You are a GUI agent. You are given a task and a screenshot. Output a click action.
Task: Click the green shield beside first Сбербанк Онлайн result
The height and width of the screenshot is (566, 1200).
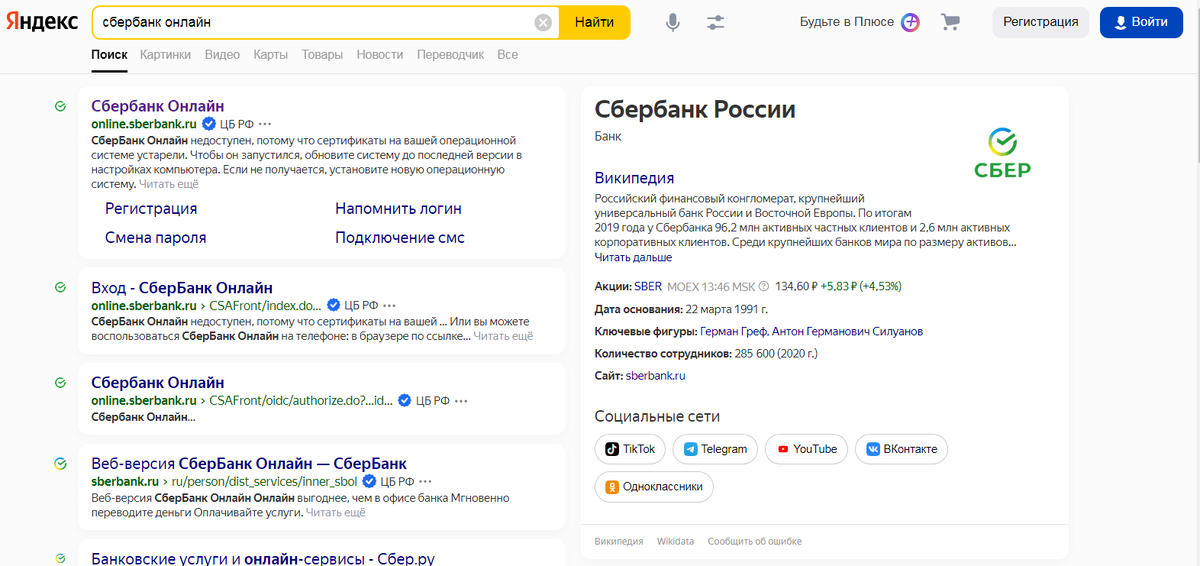(60, 106)
